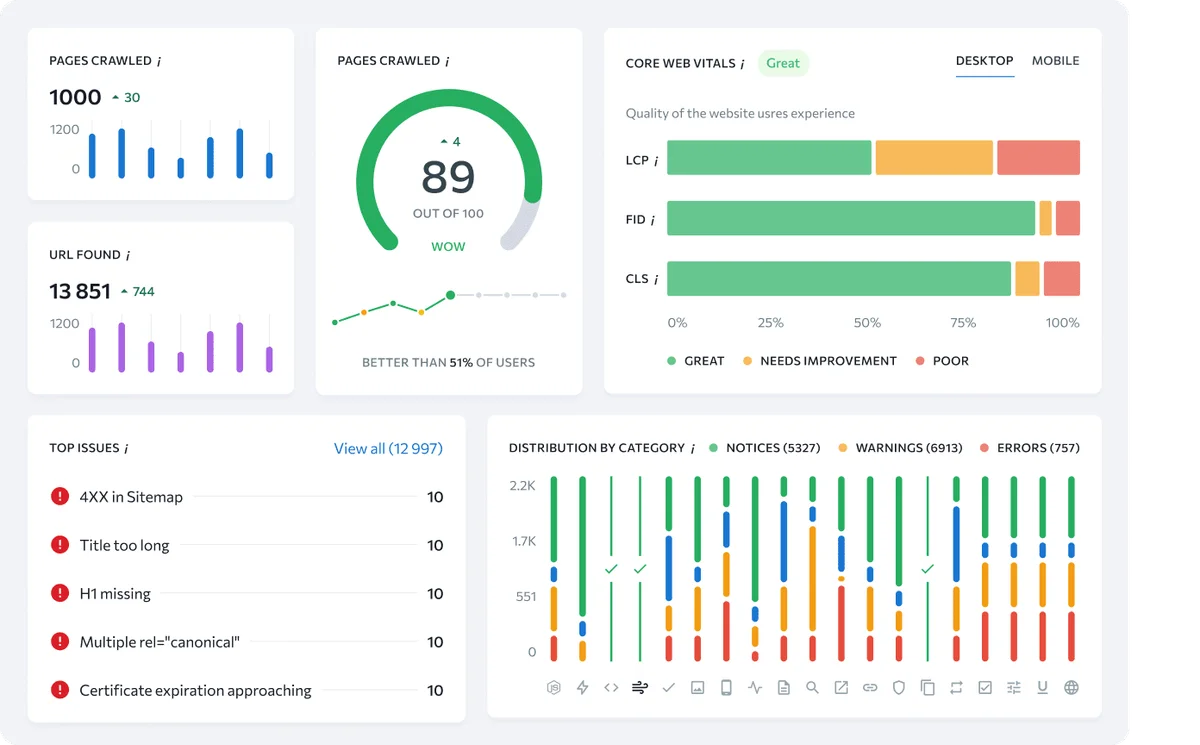Open the search magnifier category icon

[x=812, y=688]
